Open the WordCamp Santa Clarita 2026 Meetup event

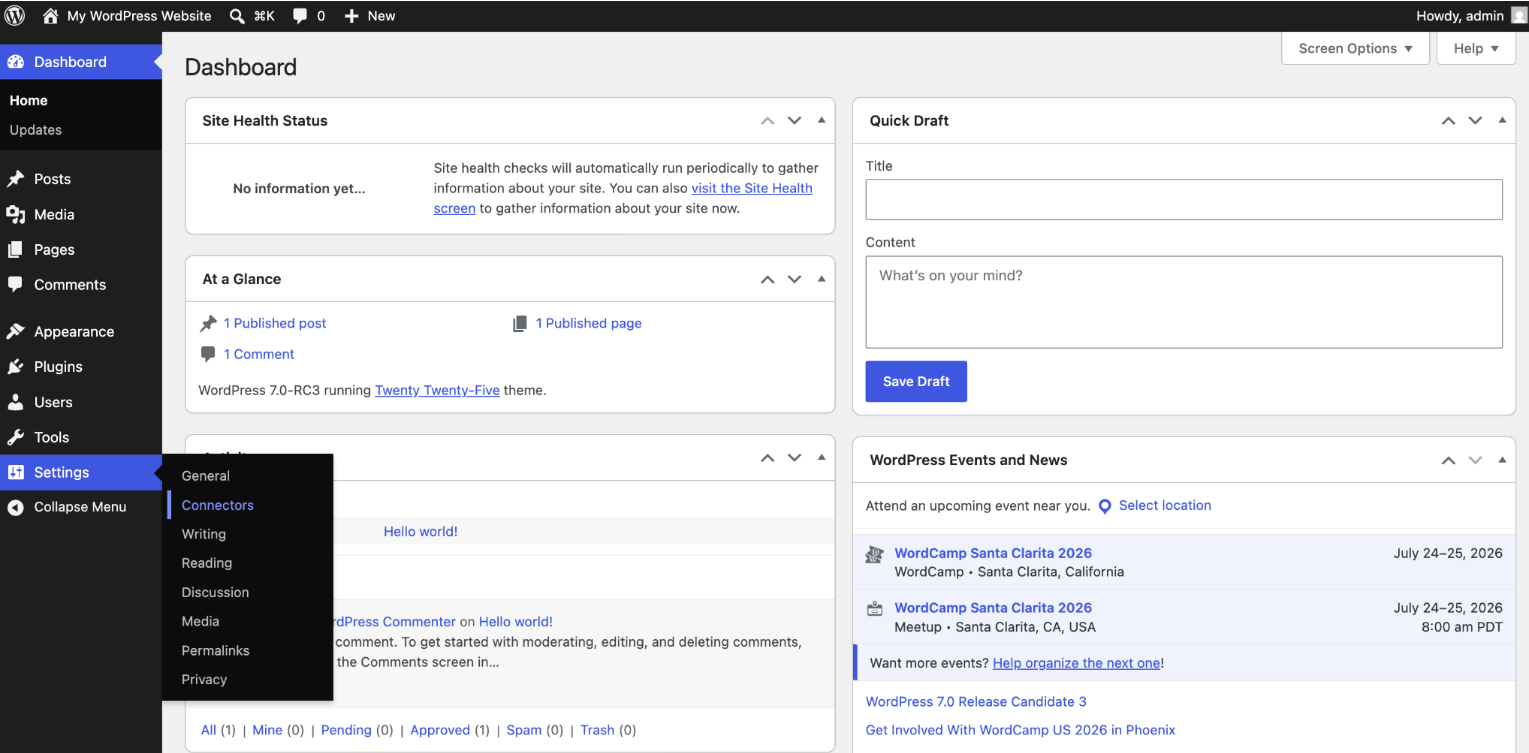993,607
